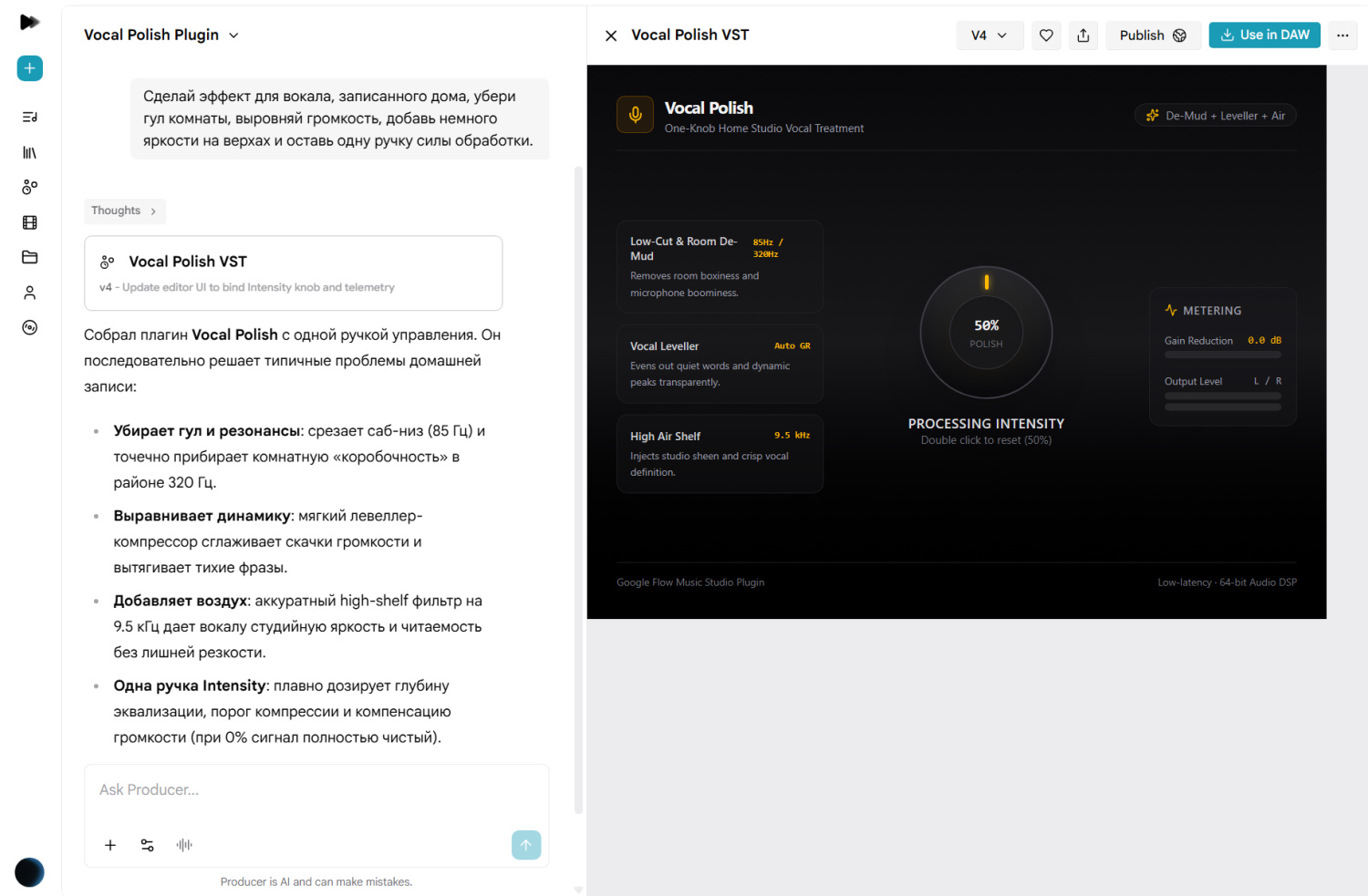Click 'Google Flow Music Studio Plugin' footer text
The width and height of the screenshot is (1368, 896).
pyautogui.click(x=690, y=582)
